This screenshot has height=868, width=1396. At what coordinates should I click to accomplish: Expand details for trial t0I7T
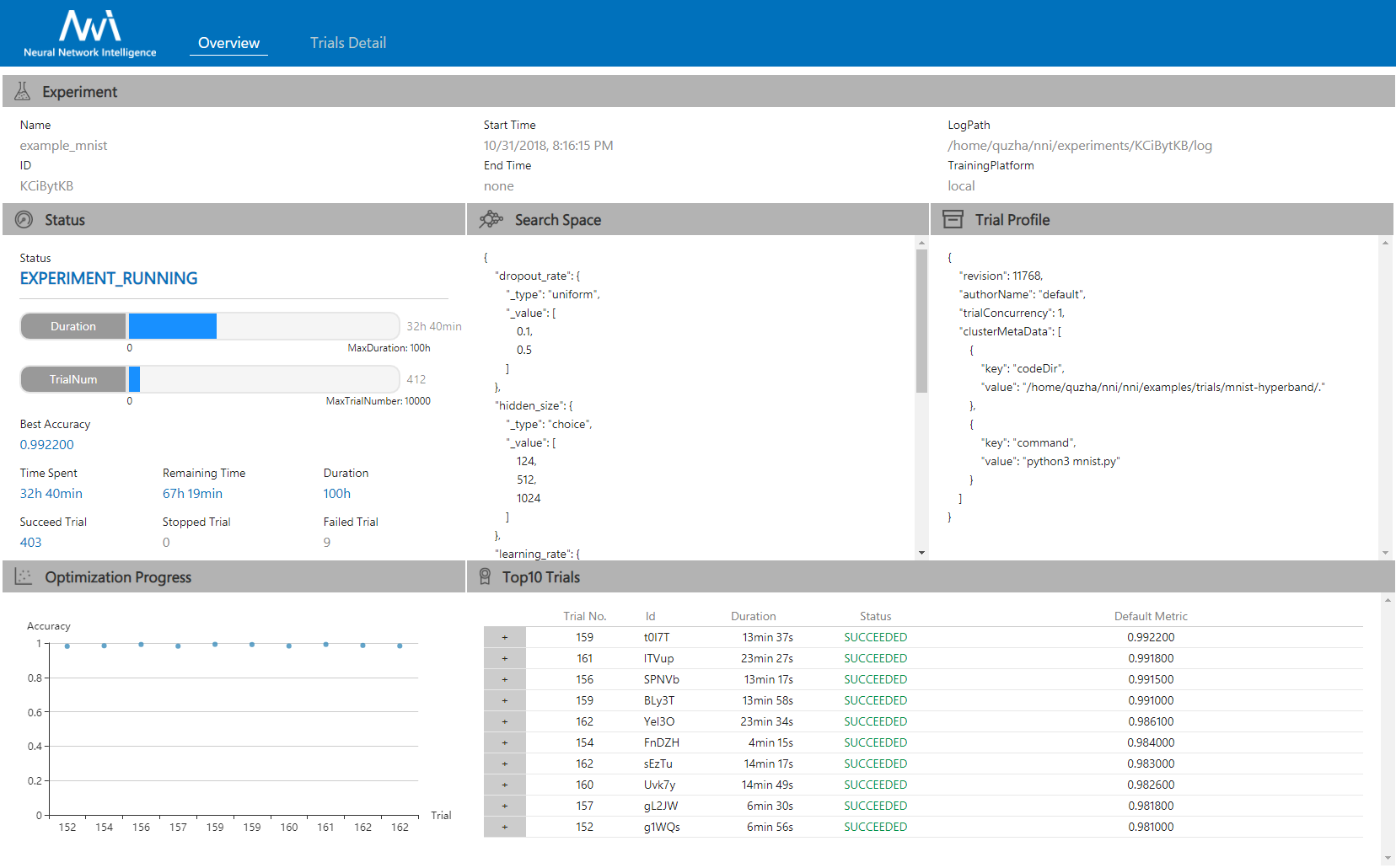click(x=504, y=637)
